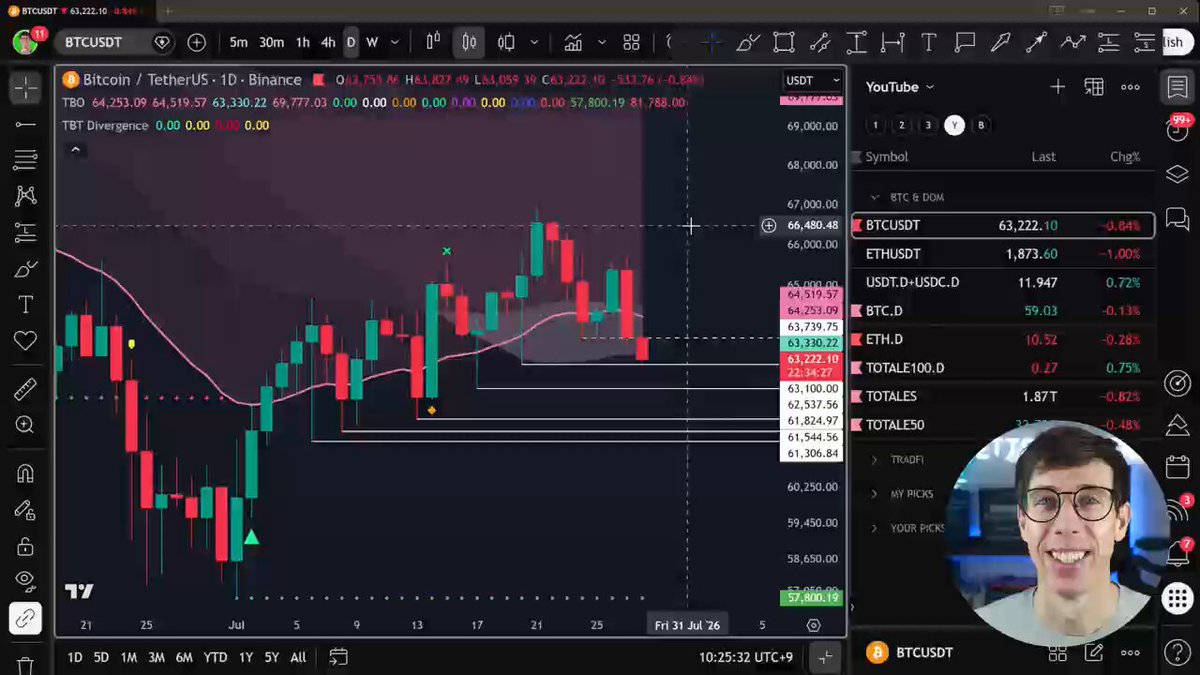Click the trash Remove objects icon
Viewport: 1200px width, 675px height.
[26, 664]
